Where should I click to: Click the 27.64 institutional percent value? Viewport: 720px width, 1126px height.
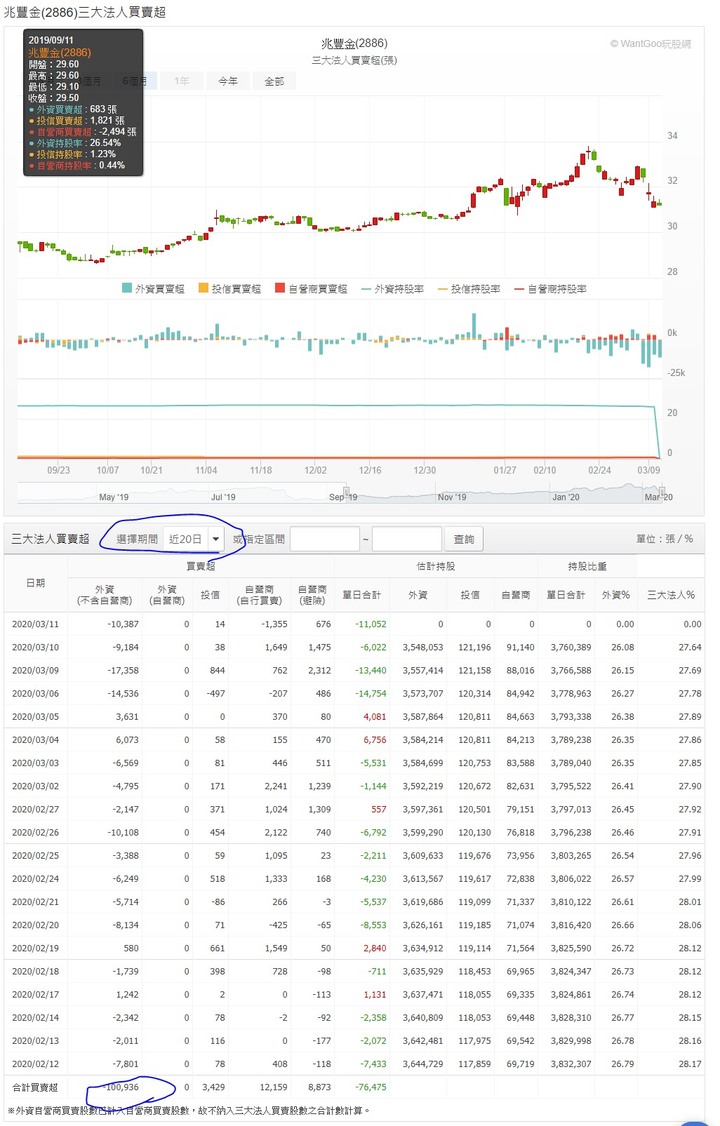coord(690,647)
